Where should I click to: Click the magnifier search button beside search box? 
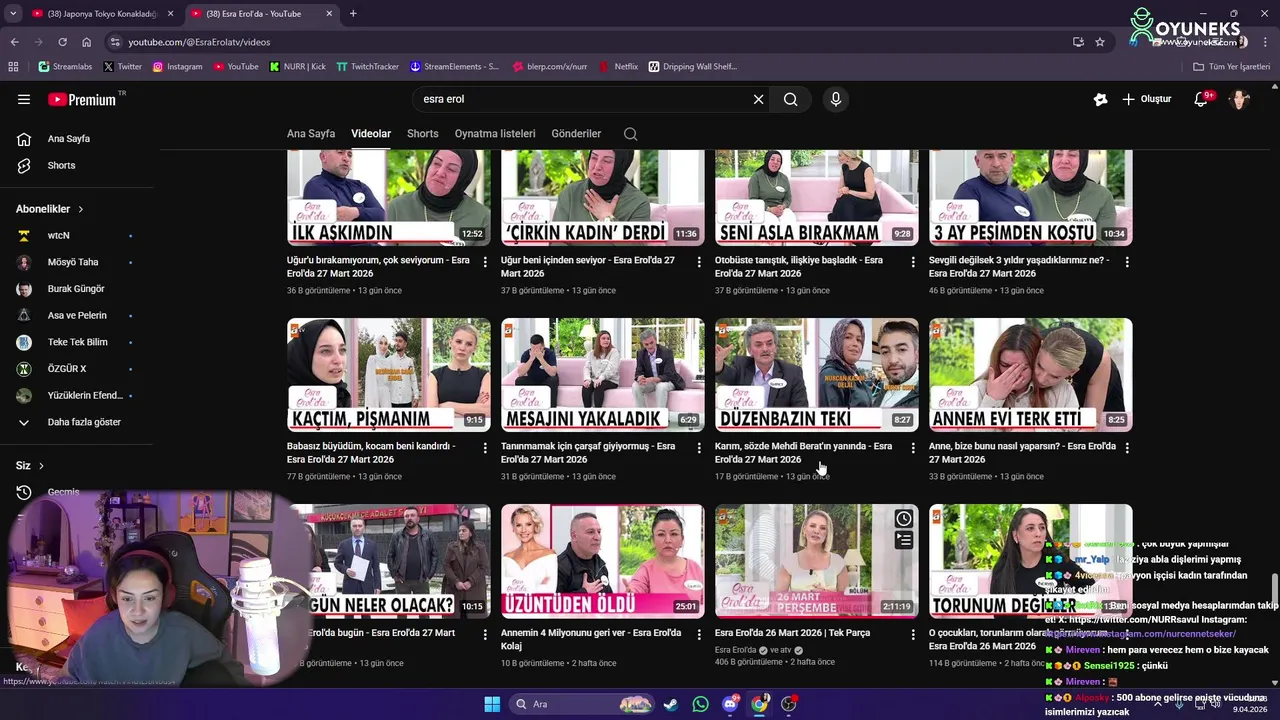tap(790, 99)
